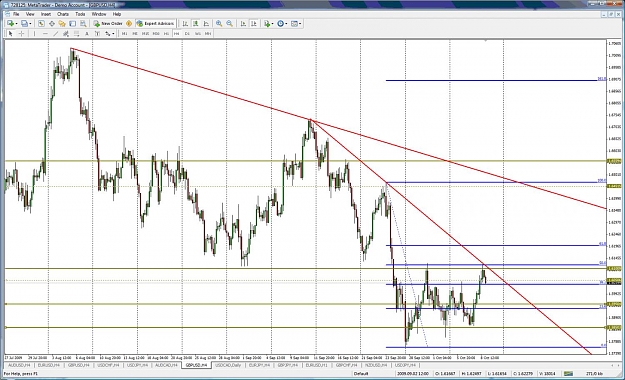This screenshot has height=380, width=625.
Task: Set timeframe to M15
Action: pyautogui.click(x=145, y=33)
